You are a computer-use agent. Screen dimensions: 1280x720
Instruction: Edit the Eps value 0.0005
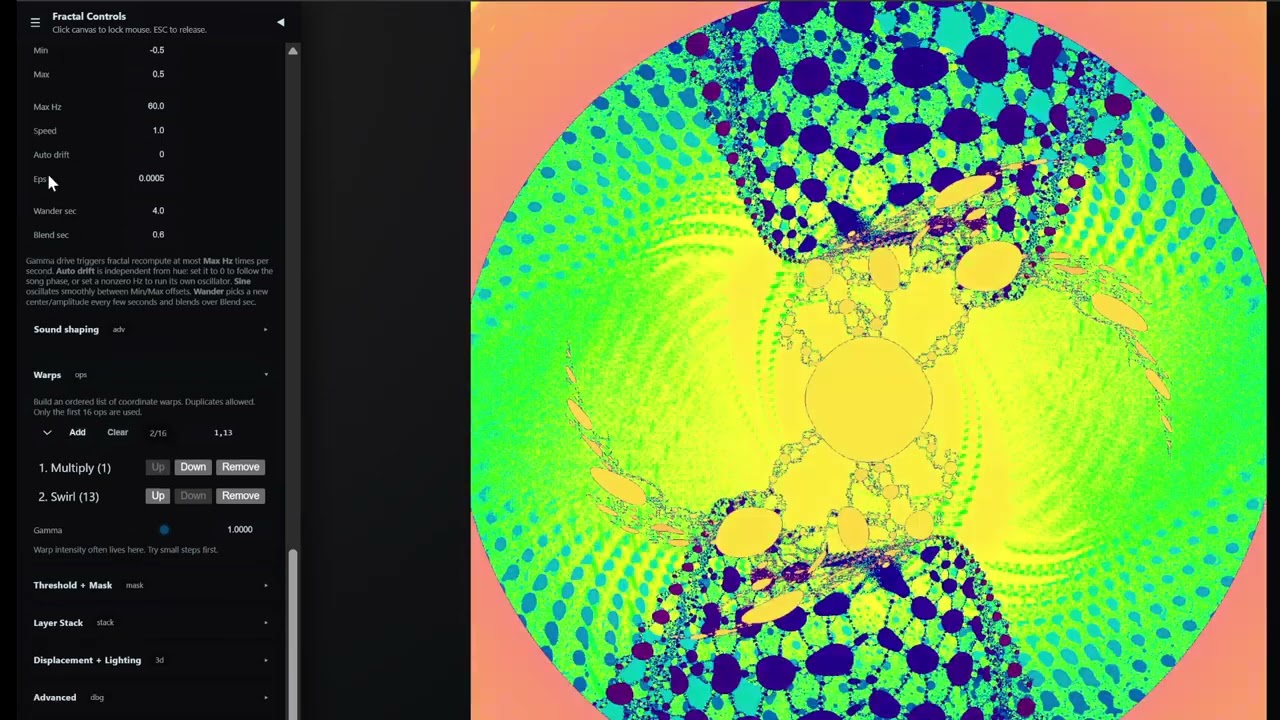click(151, 178)
